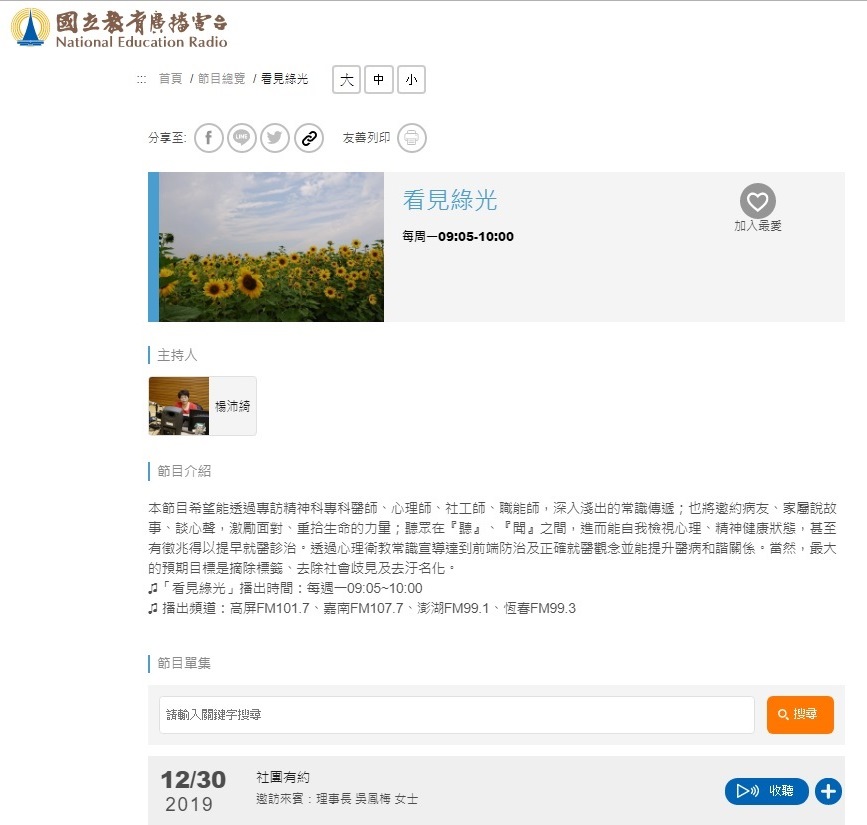
Task: Click the 每周一09:05-10:00 schedule text
Action: [458, 237]
